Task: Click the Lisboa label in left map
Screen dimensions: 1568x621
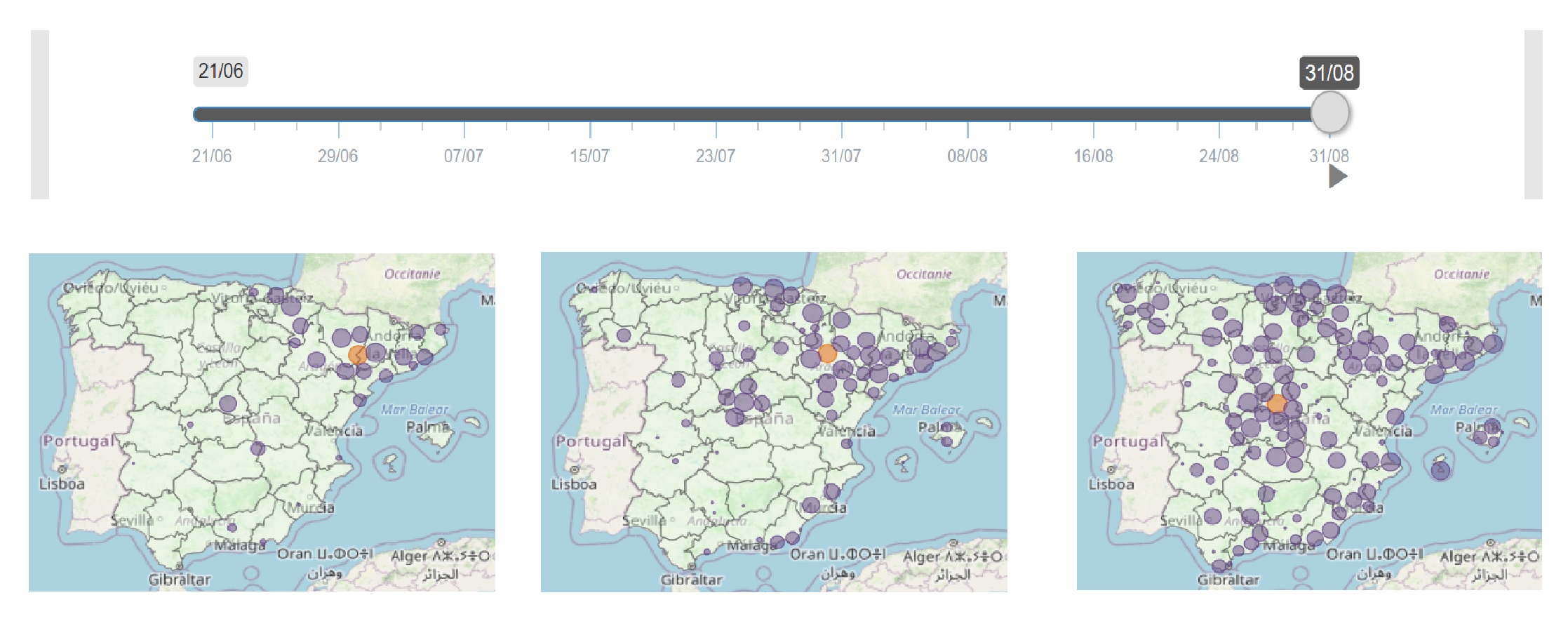Action: (62, 484)
